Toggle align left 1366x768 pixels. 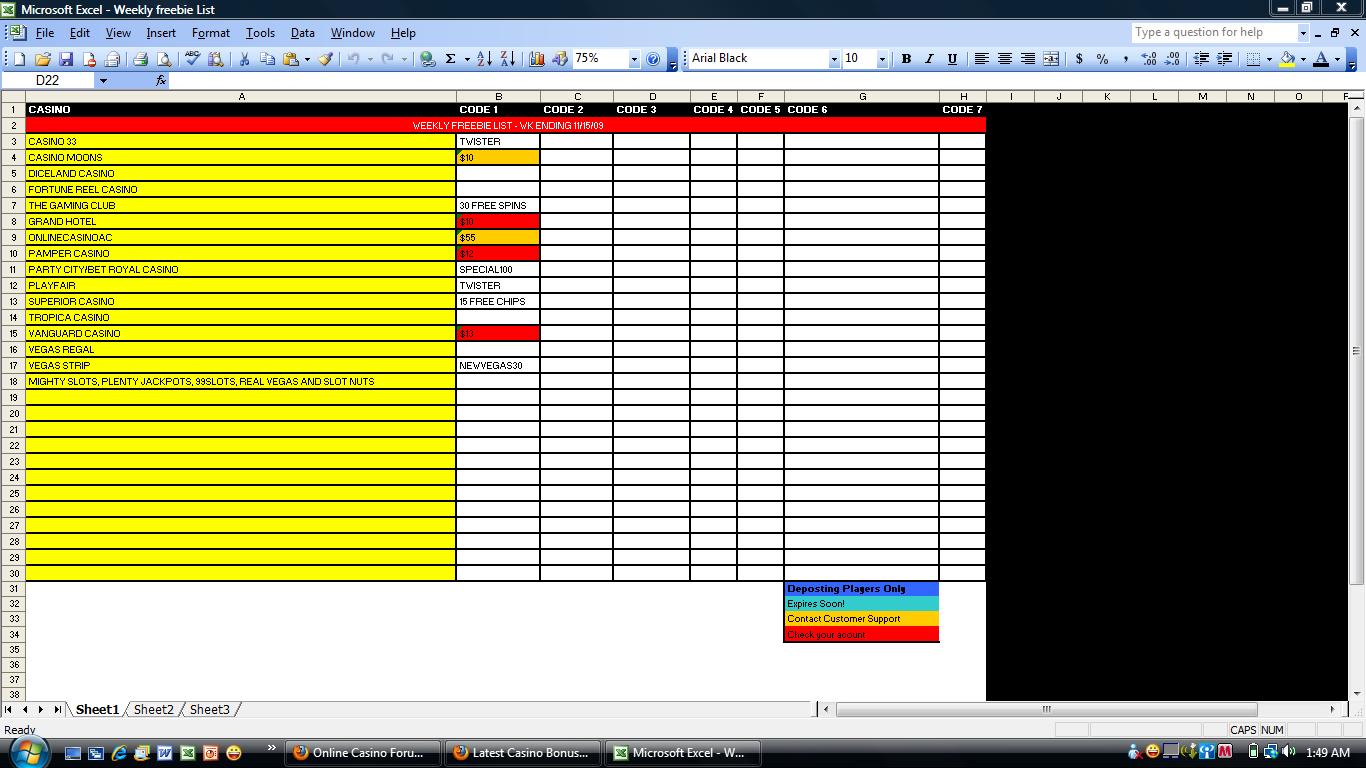(981, 59)
